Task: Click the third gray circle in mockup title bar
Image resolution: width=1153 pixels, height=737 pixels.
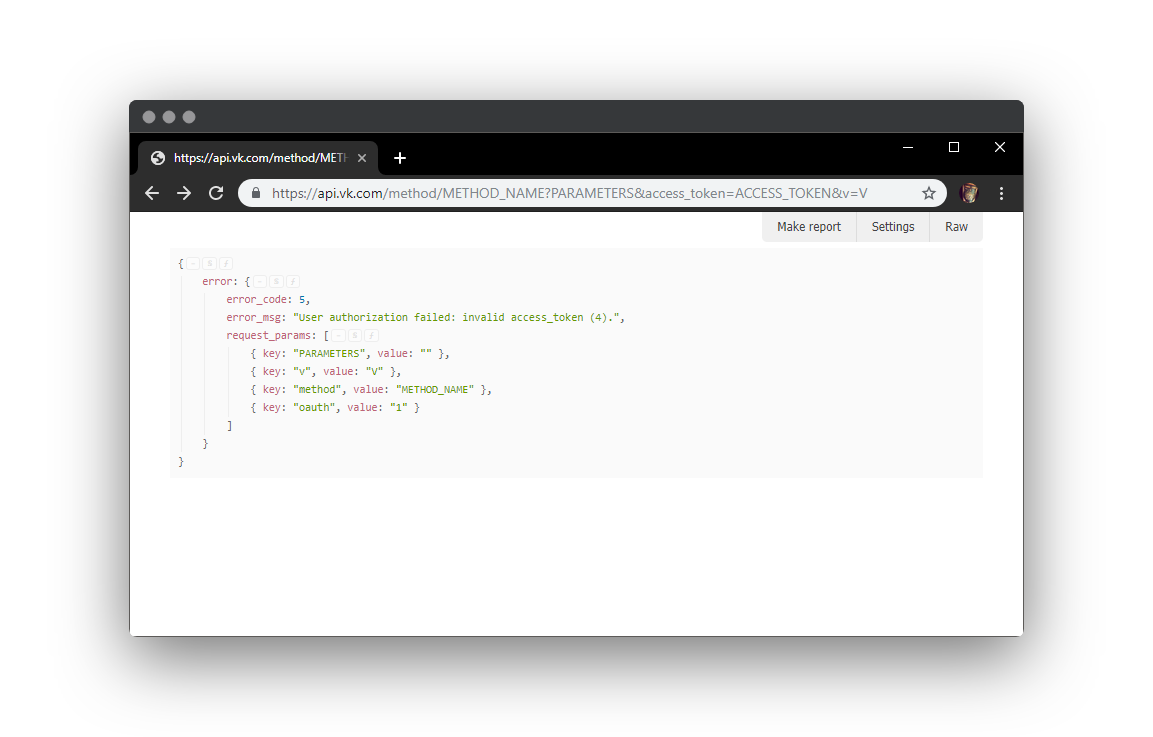Action: coord(189,117)
